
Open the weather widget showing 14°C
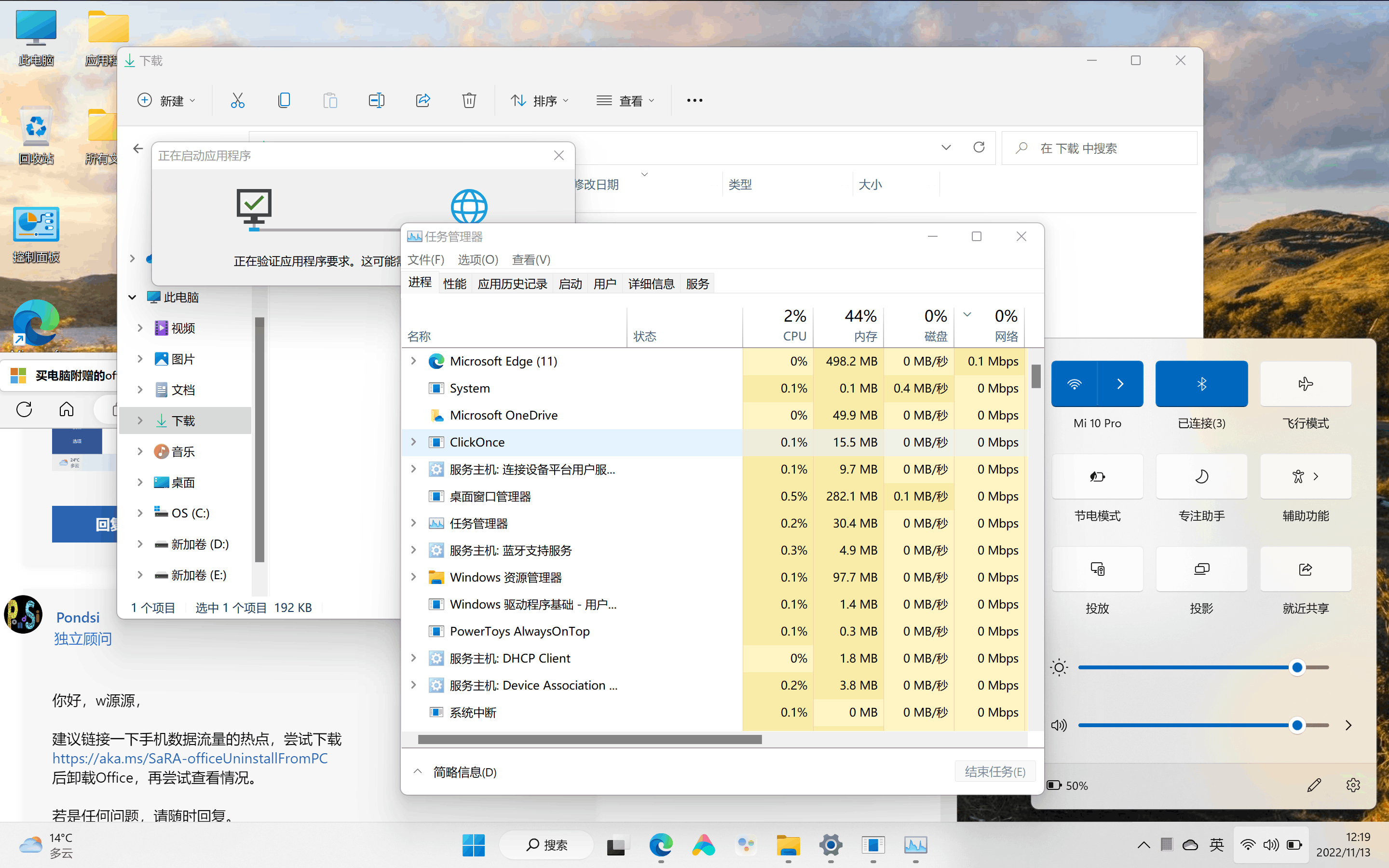[x=46, y=845]
